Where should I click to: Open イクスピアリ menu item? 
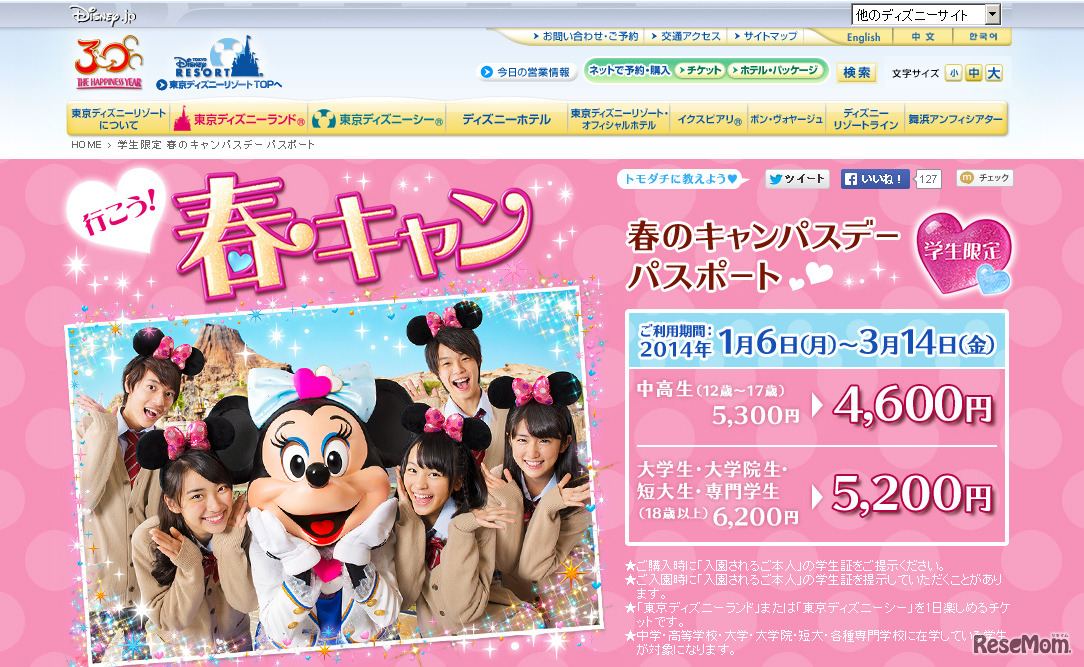click(x=709, y=119)
